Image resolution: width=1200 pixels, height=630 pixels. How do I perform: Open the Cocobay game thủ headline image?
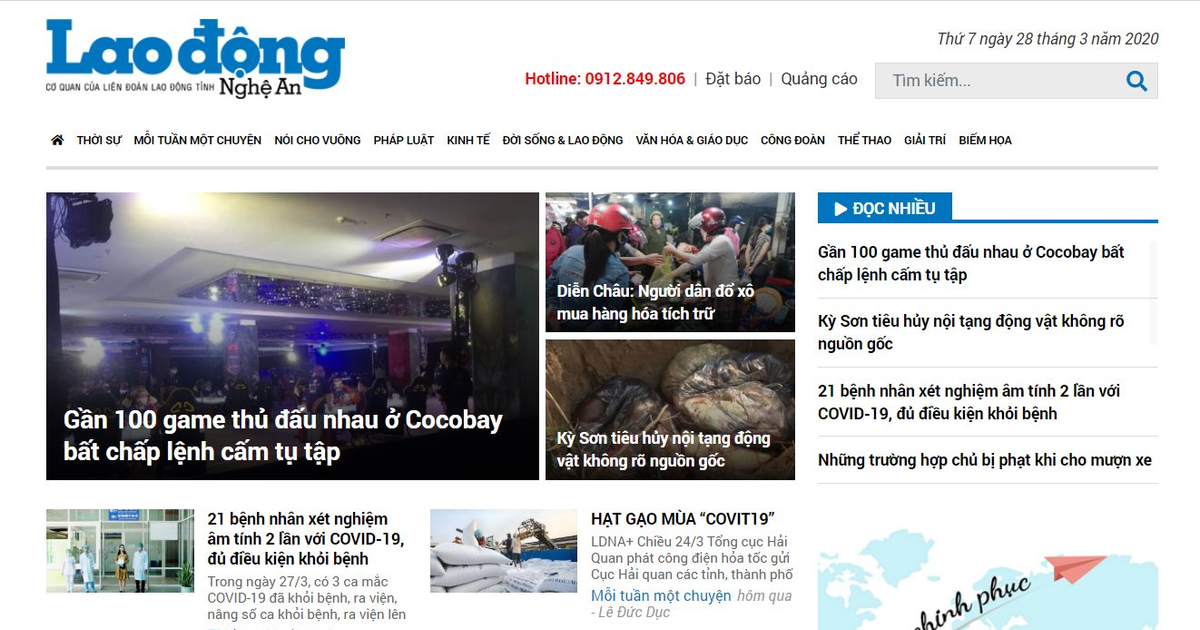[292, 336]
